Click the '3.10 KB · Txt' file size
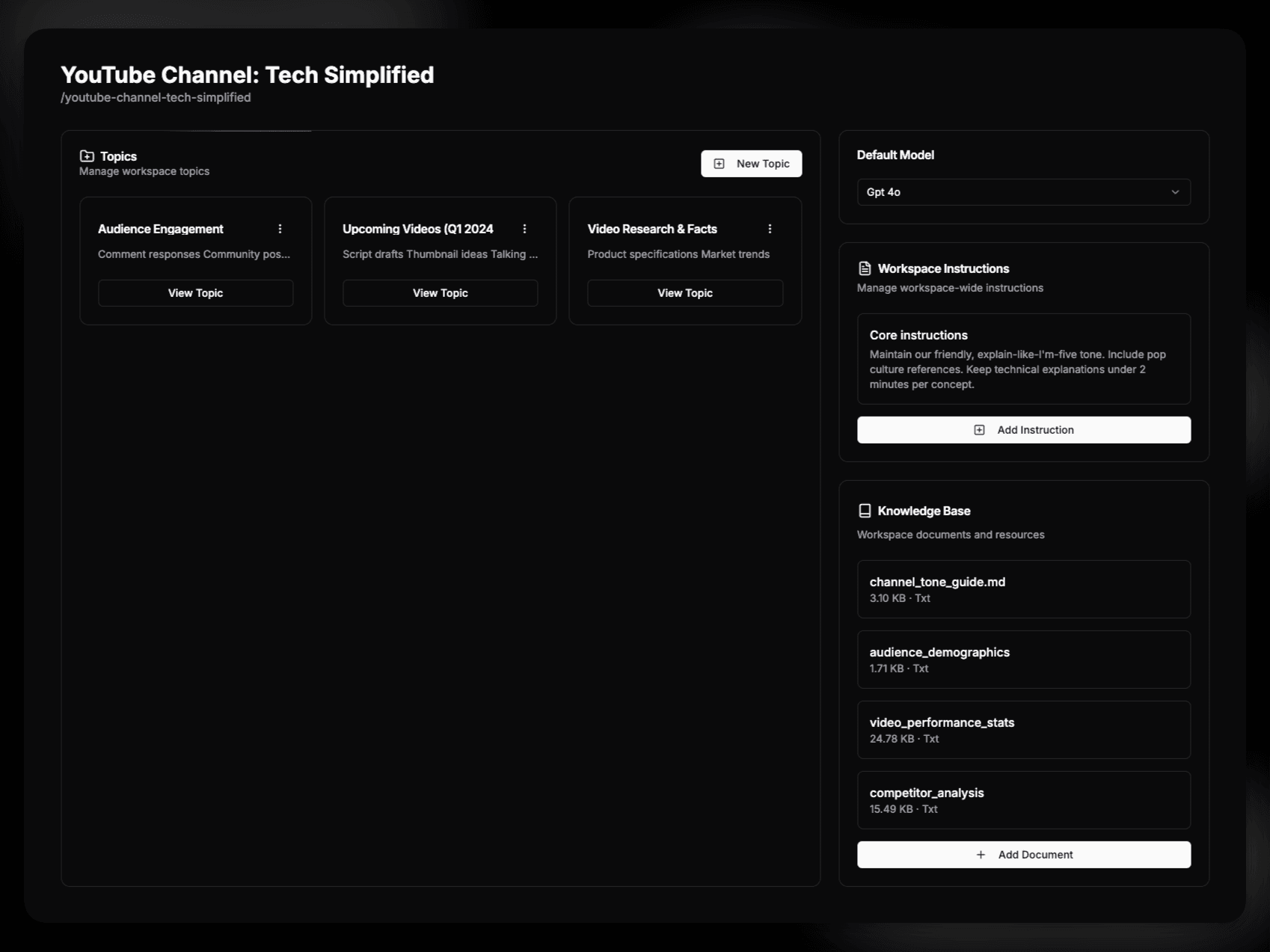The width and height of the screenshot is (1270, 952). click(900, 598)
